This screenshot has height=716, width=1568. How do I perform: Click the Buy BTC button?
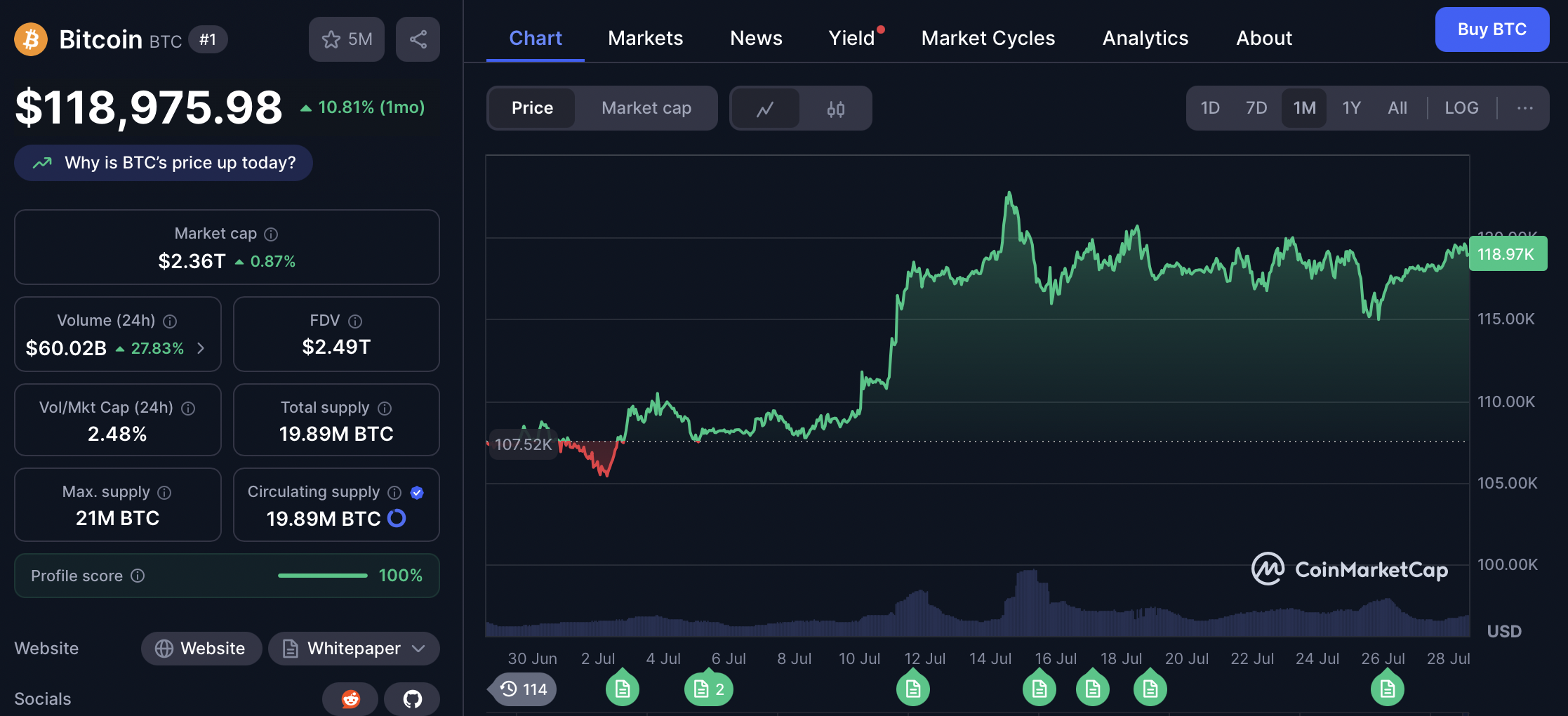tap(1492, 29)
